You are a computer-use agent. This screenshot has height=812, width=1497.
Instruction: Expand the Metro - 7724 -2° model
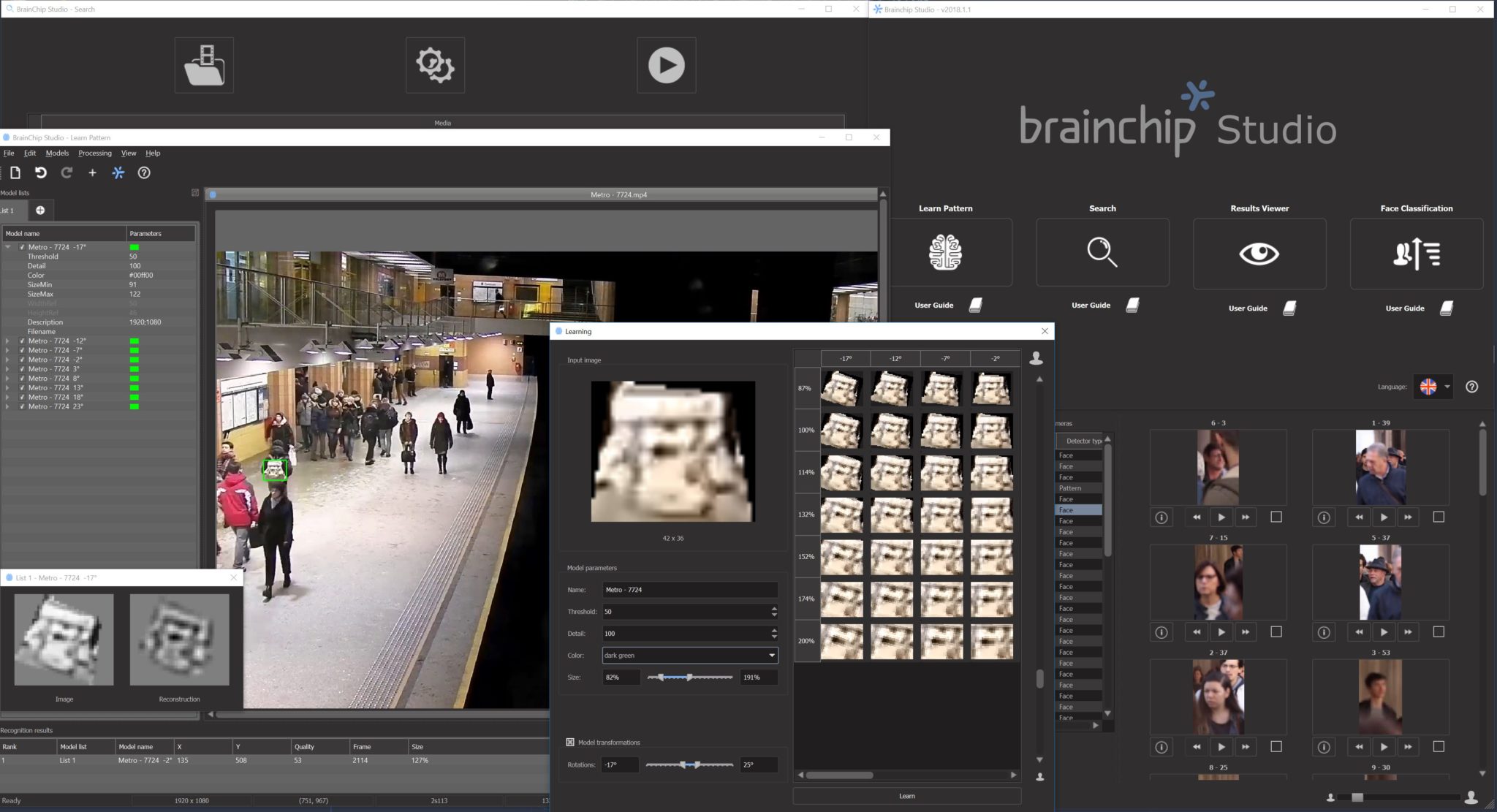pyautogui.click(x=8, y=360)
